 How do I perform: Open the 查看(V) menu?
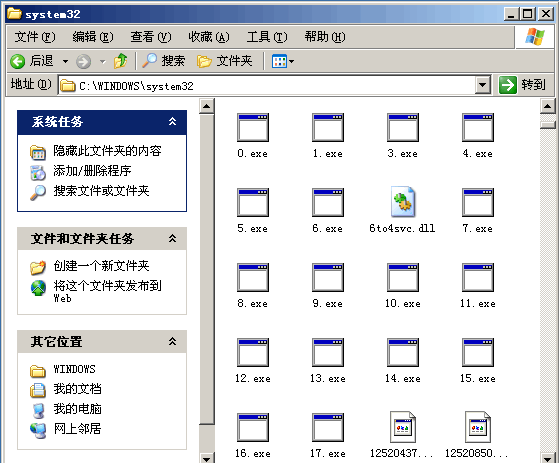(x=150, y=37)
